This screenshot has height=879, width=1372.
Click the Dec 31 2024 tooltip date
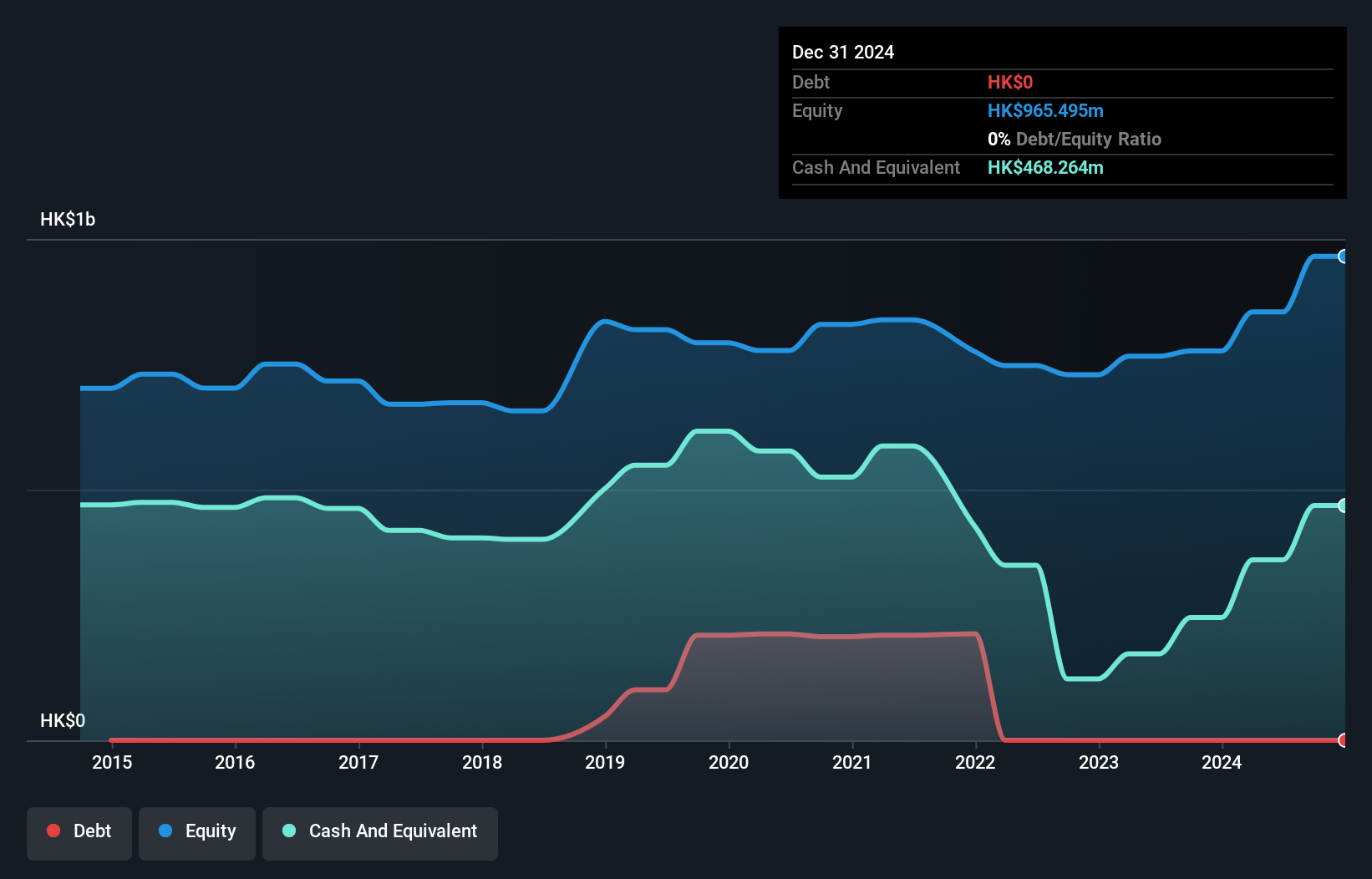tap(843, 52)
